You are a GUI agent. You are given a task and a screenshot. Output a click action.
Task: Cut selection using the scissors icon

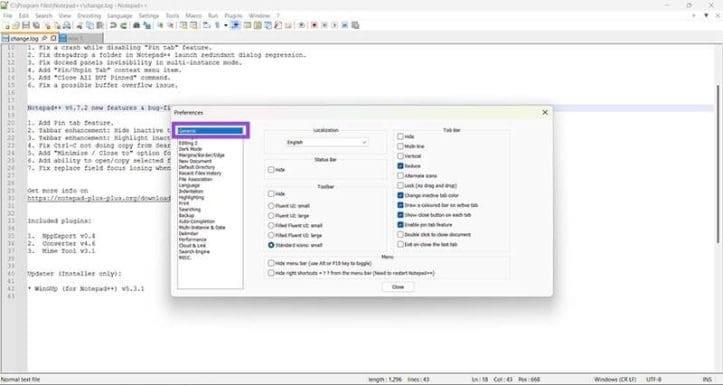pos(80,25)
